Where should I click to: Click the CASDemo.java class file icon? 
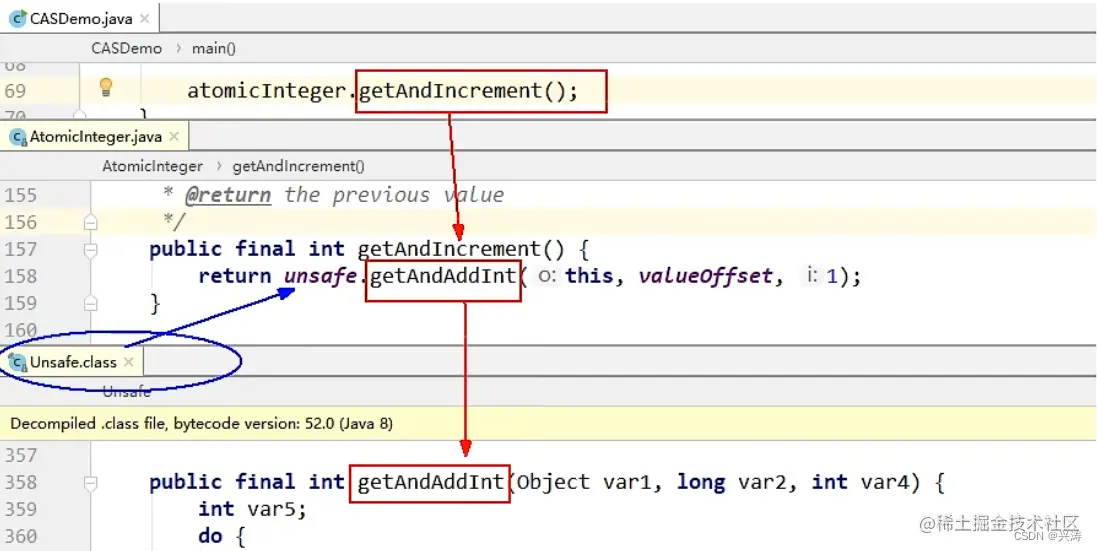coord(17,19)
